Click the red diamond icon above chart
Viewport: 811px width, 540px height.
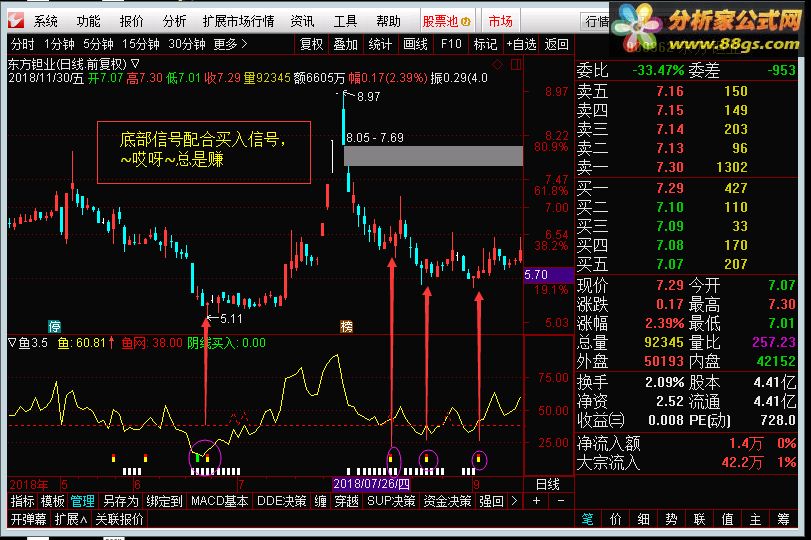click(498, 65)
